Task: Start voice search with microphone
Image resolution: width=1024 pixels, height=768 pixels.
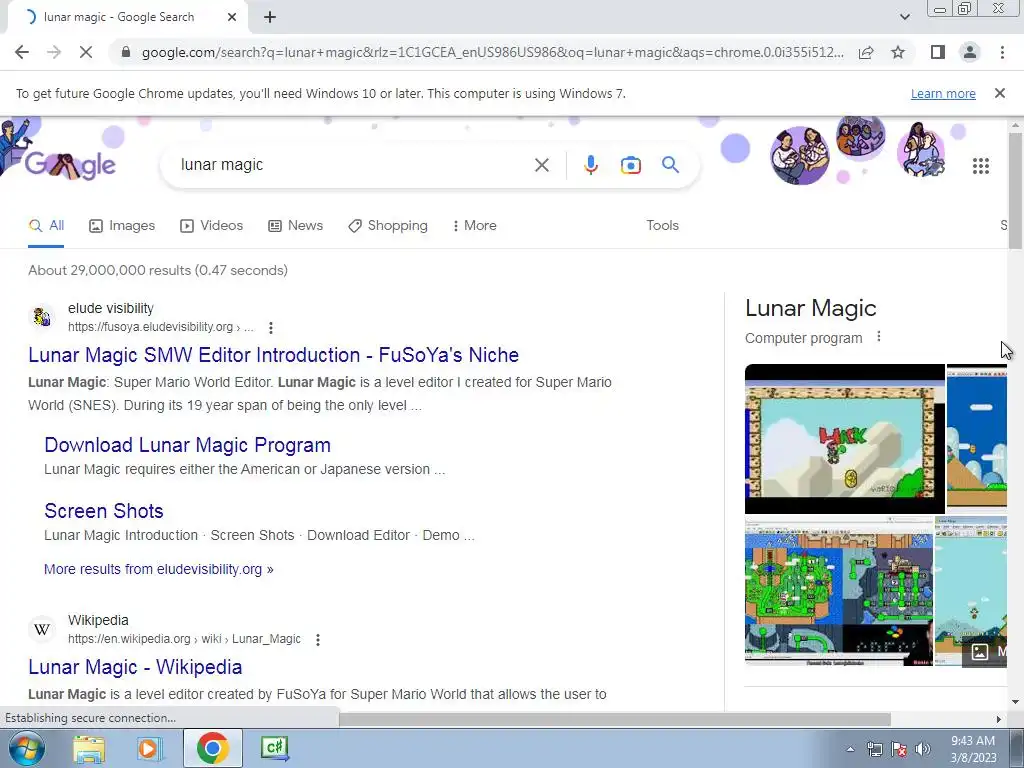Action: click(x=590, y=165)
